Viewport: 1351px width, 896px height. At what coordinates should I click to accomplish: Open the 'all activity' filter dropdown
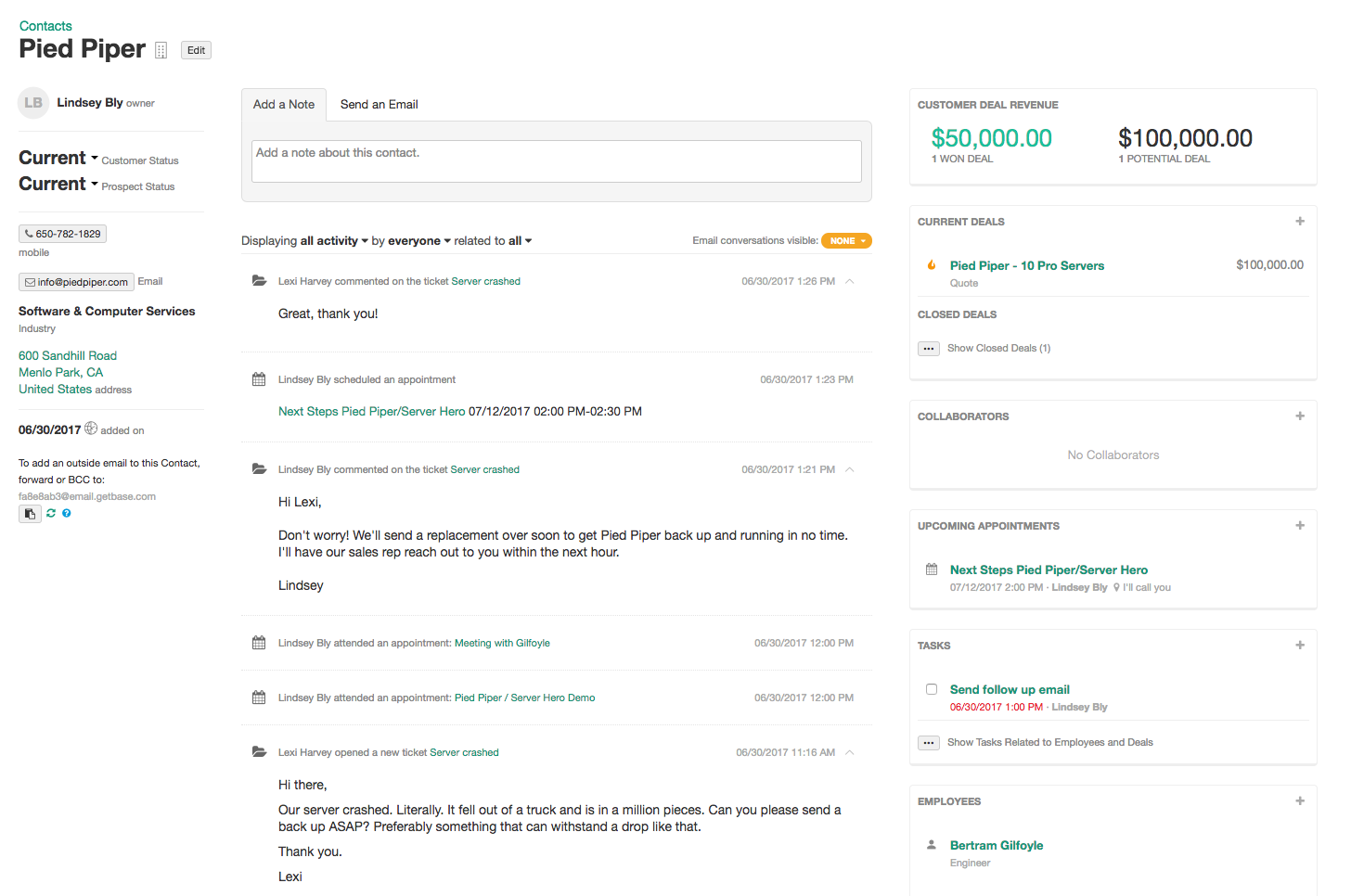coord(334,241)
